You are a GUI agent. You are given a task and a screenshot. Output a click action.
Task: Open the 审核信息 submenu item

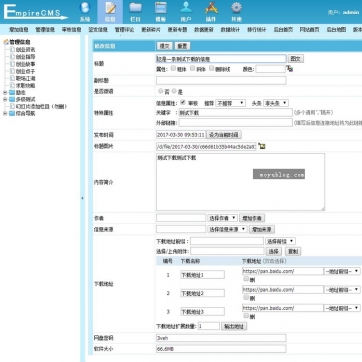(71, 30)
